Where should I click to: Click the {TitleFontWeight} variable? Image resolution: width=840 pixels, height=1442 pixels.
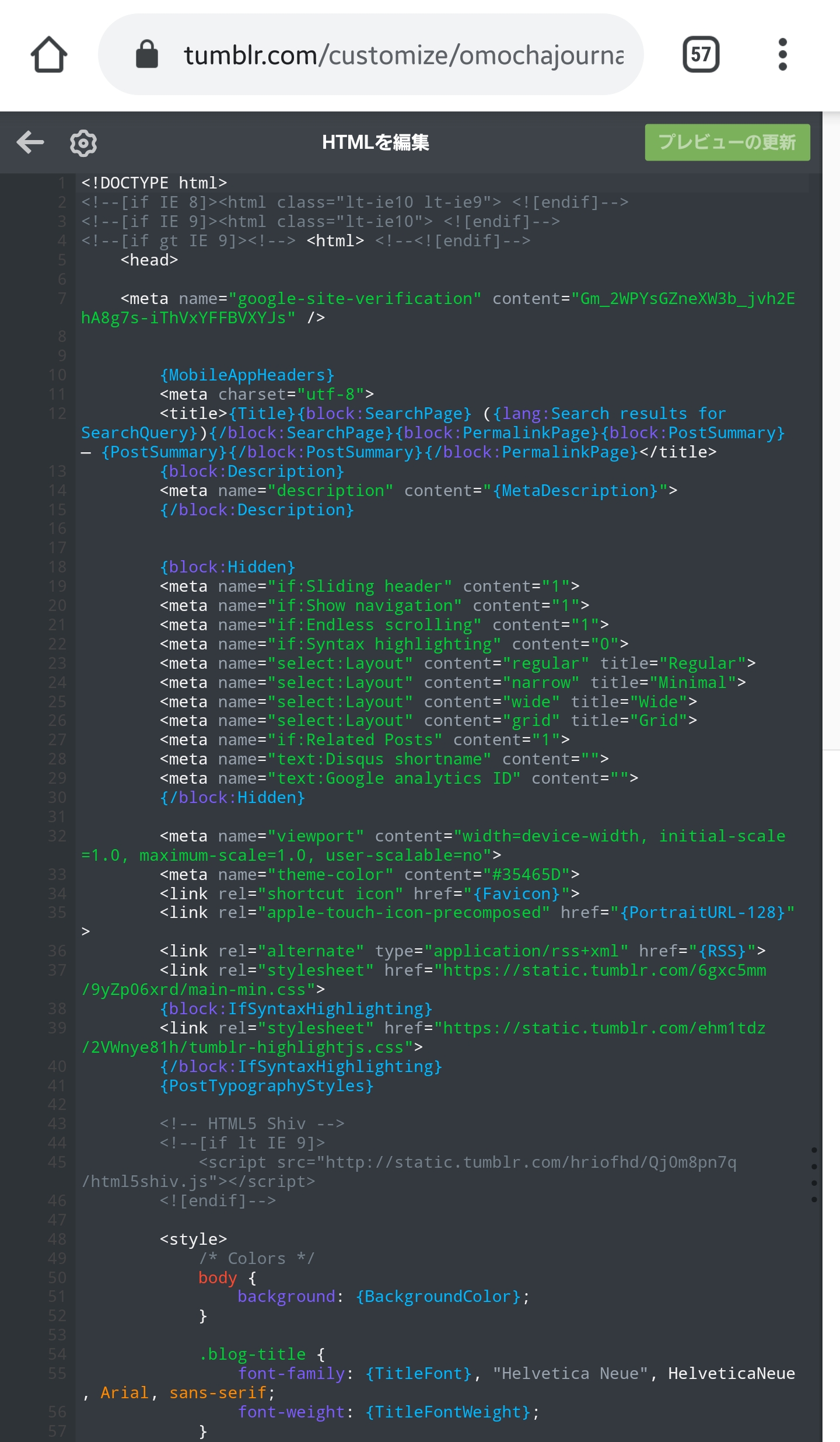448,1412
